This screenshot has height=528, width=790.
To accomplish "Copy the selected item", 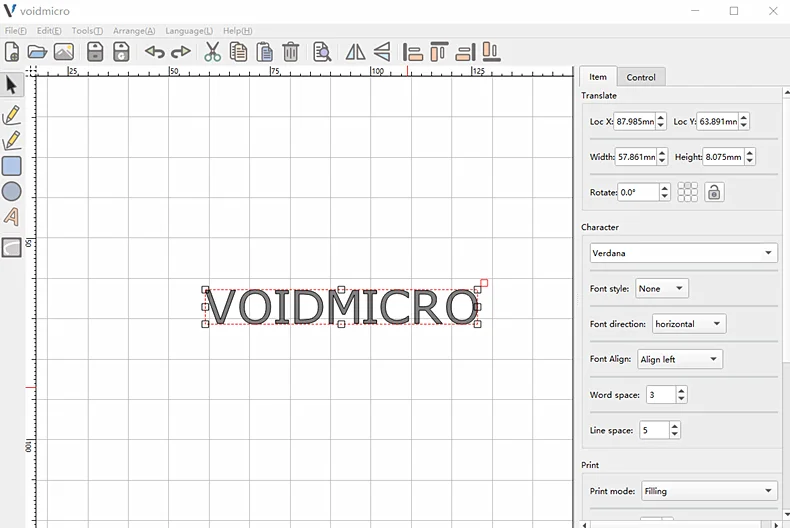I will point(238,52).
